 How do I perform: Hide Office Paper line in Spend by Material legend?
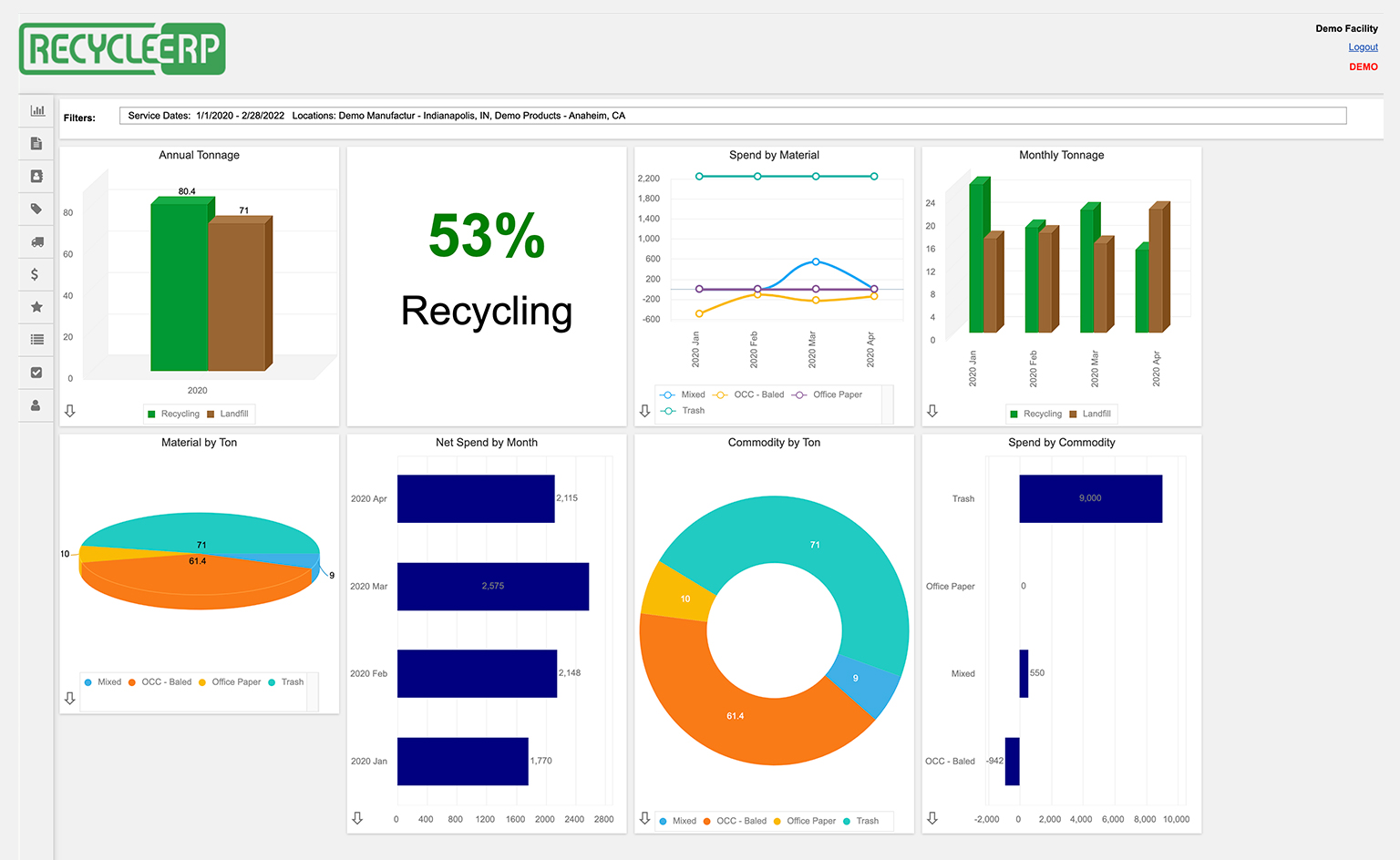828,394
